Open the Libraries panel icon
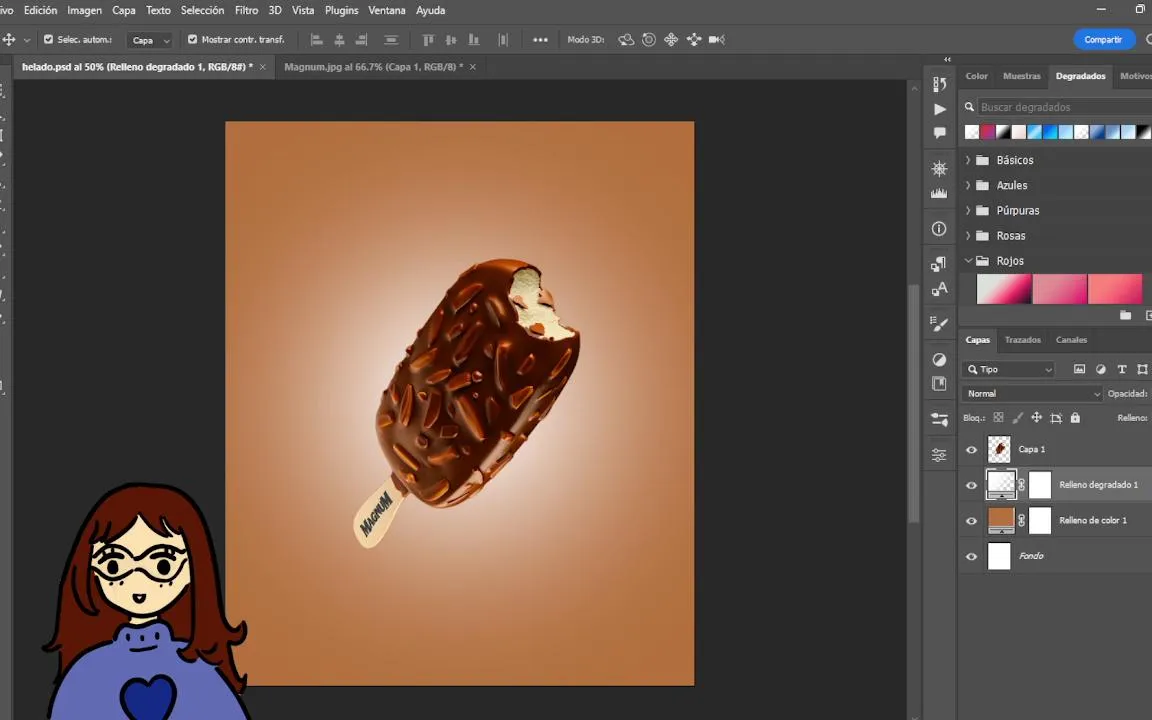 coord(939,384)
